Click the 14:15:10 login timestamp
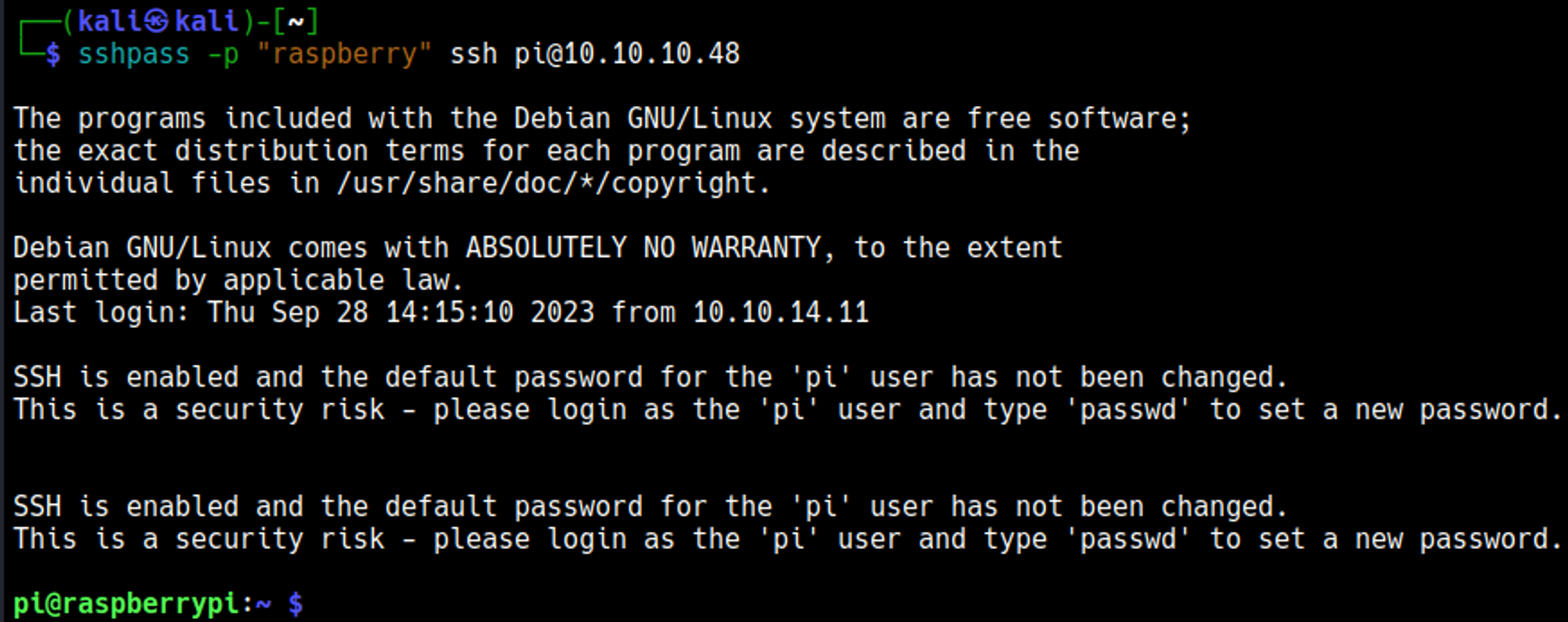The width and height of the screenshot is (1568, 622). 449,313
